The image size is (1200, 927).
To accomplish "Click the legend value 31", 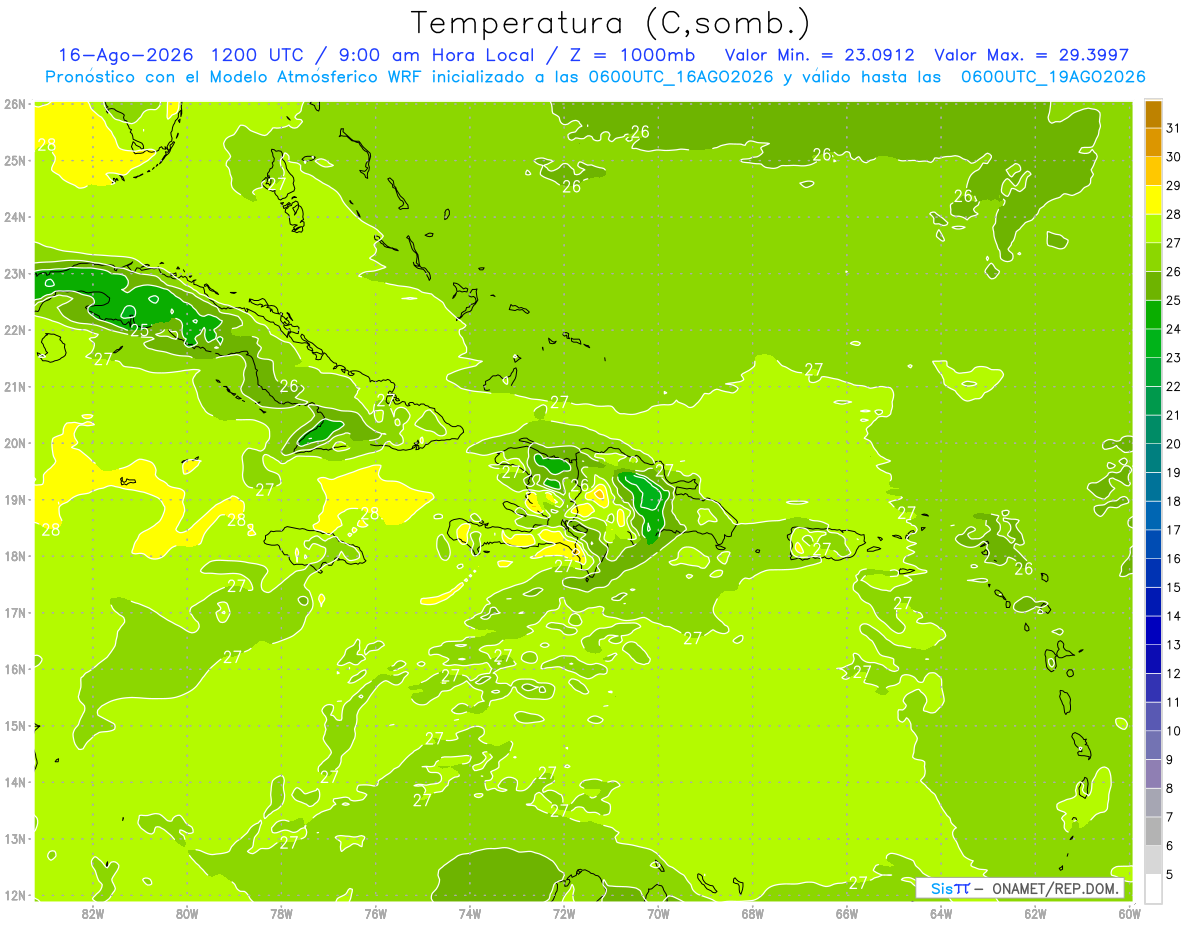I will pyautogui.click(x=1173, y=128).
